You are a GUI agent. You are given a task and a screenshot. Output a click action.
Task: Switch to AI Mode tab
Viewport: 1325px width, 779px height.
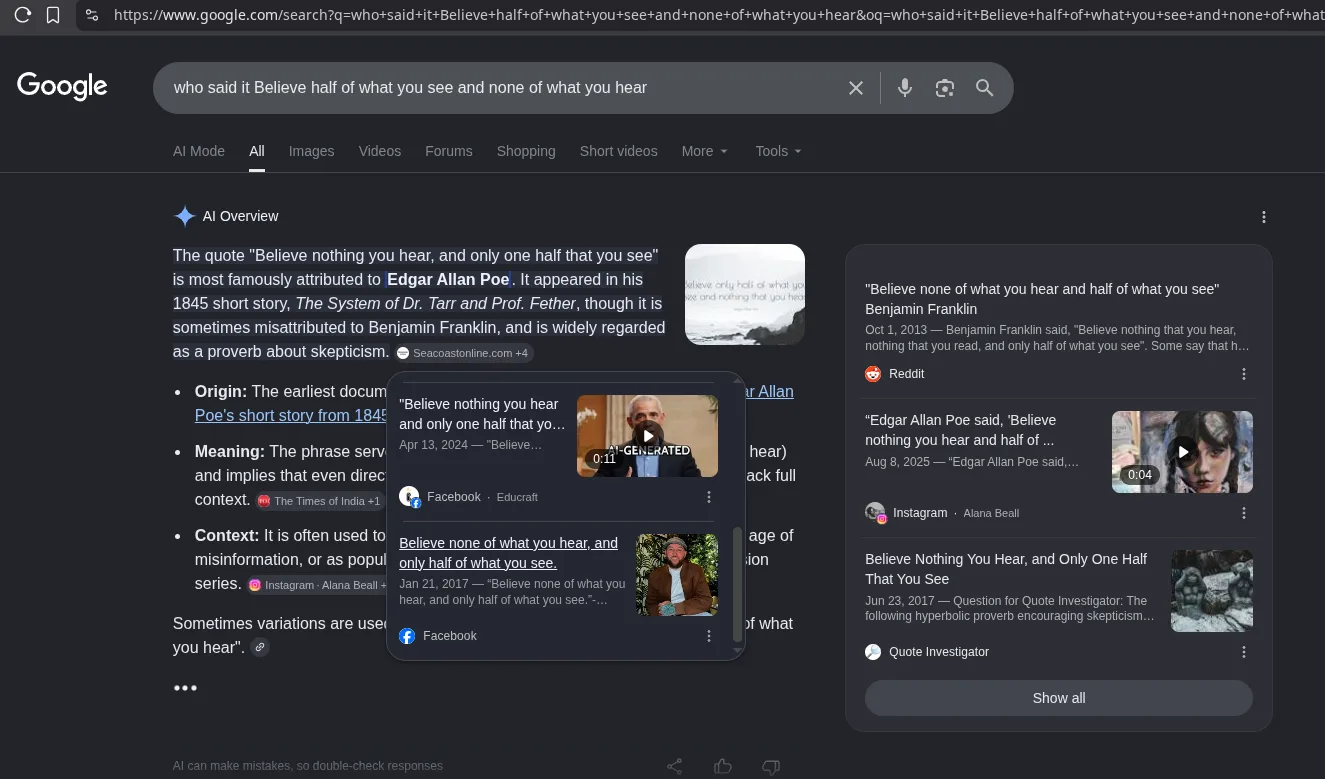pyautogui.click(x=199, y=151)
